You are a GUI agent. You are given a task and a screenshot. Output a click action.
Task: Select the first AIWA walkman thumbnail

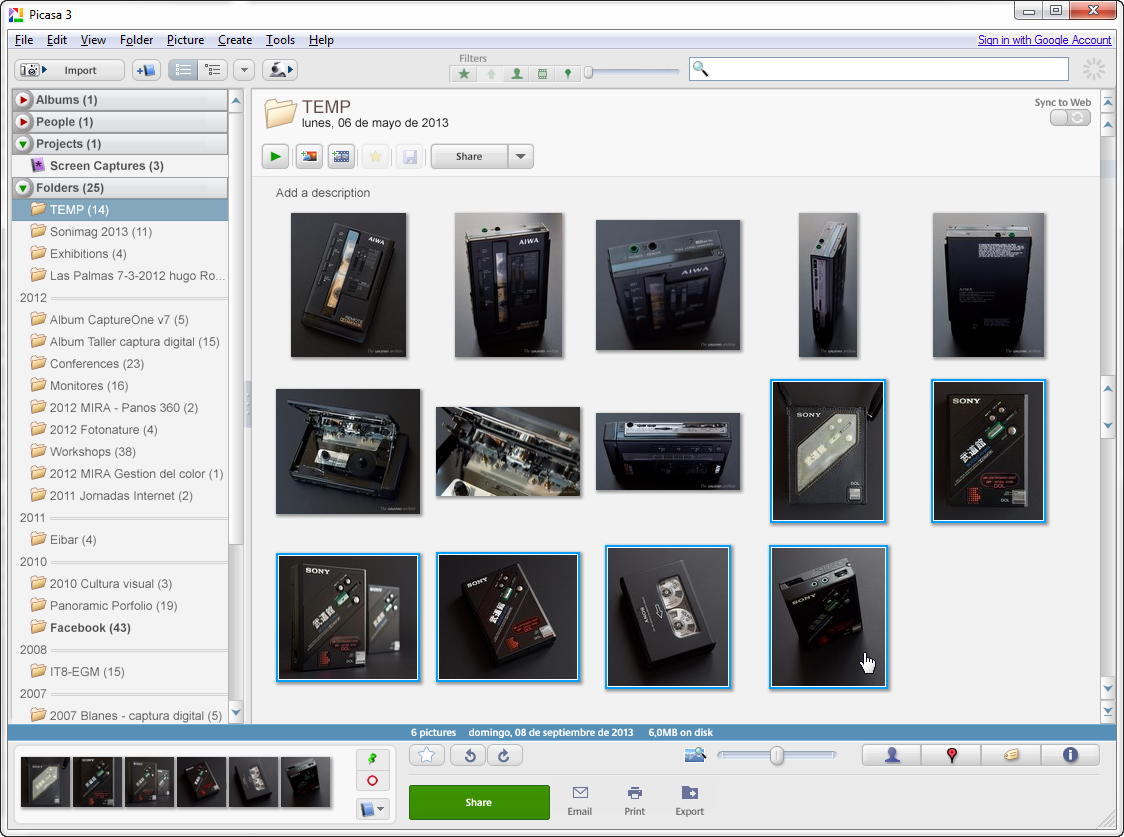tap(348, 285)
